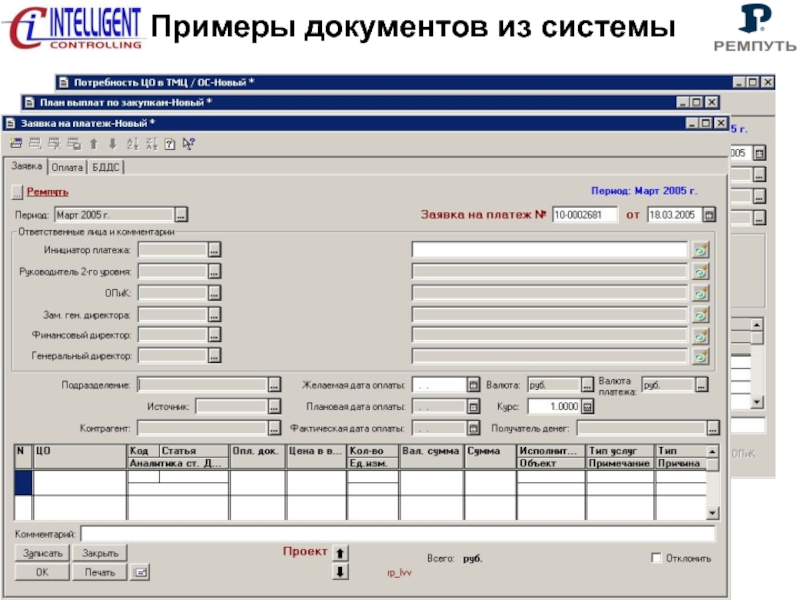Switch to the Оплата tab
Screen dimensions: 800x600
pos(67,167)
